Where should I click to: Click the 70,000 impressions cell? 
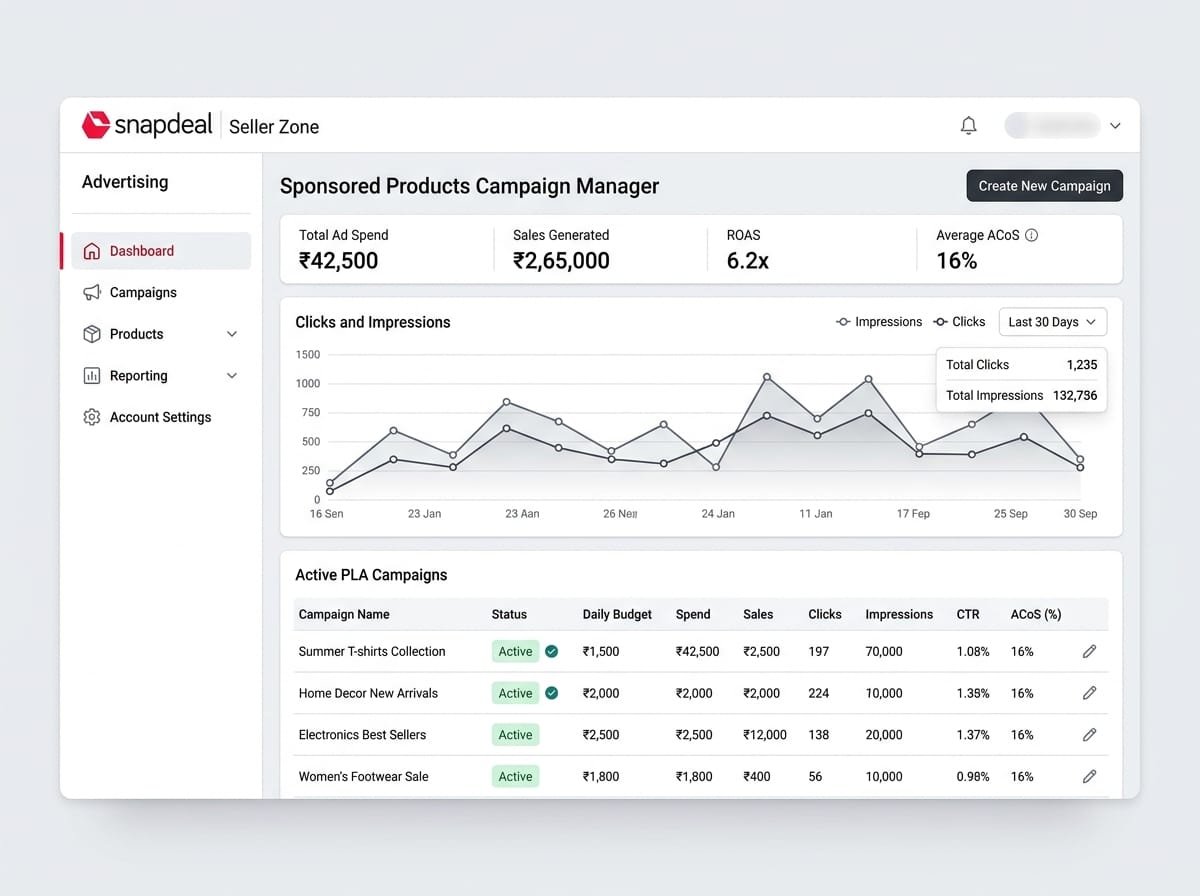click(x=884, y=651)
